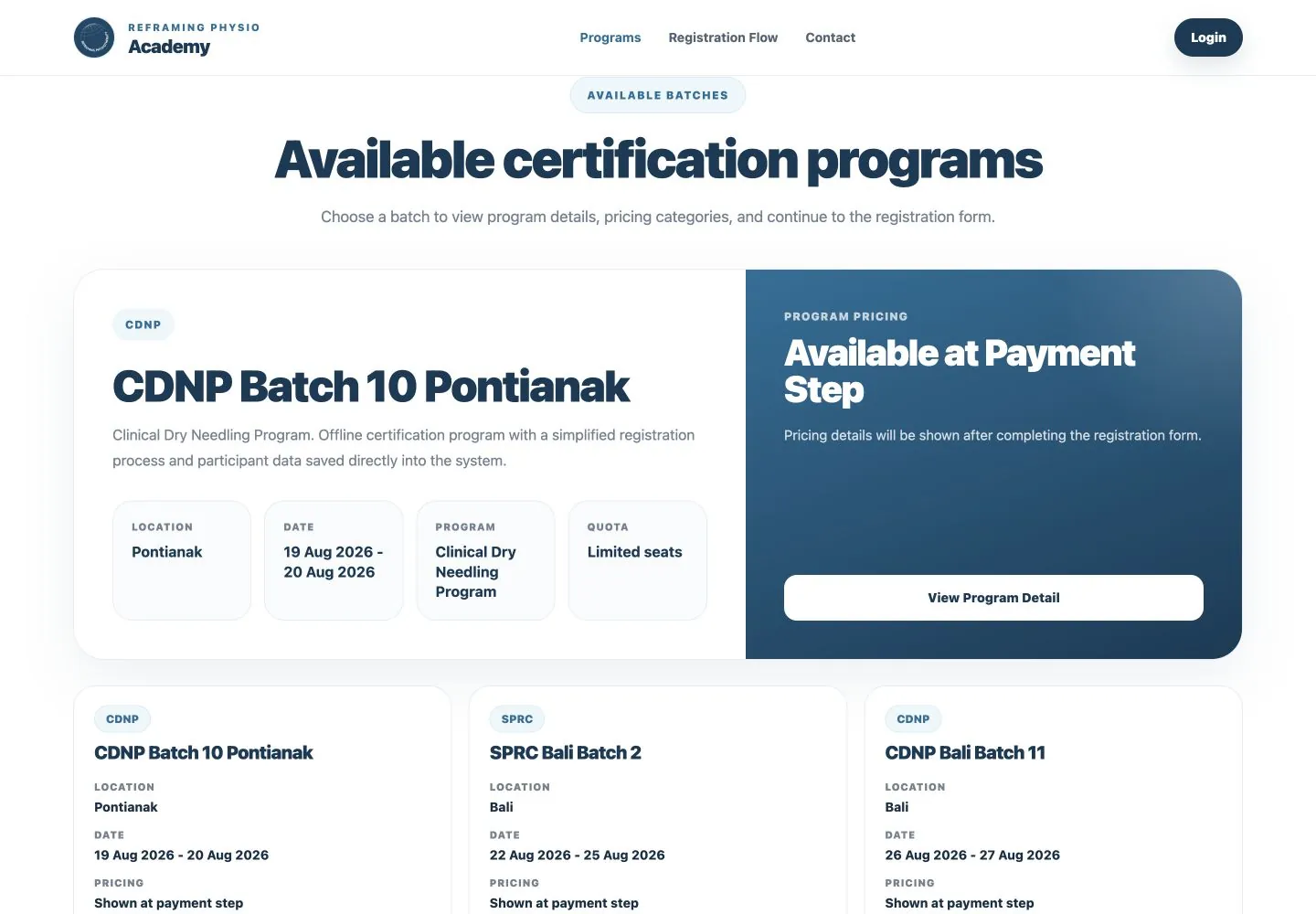Open the Programs navigation link

click(x=610, y=37)
